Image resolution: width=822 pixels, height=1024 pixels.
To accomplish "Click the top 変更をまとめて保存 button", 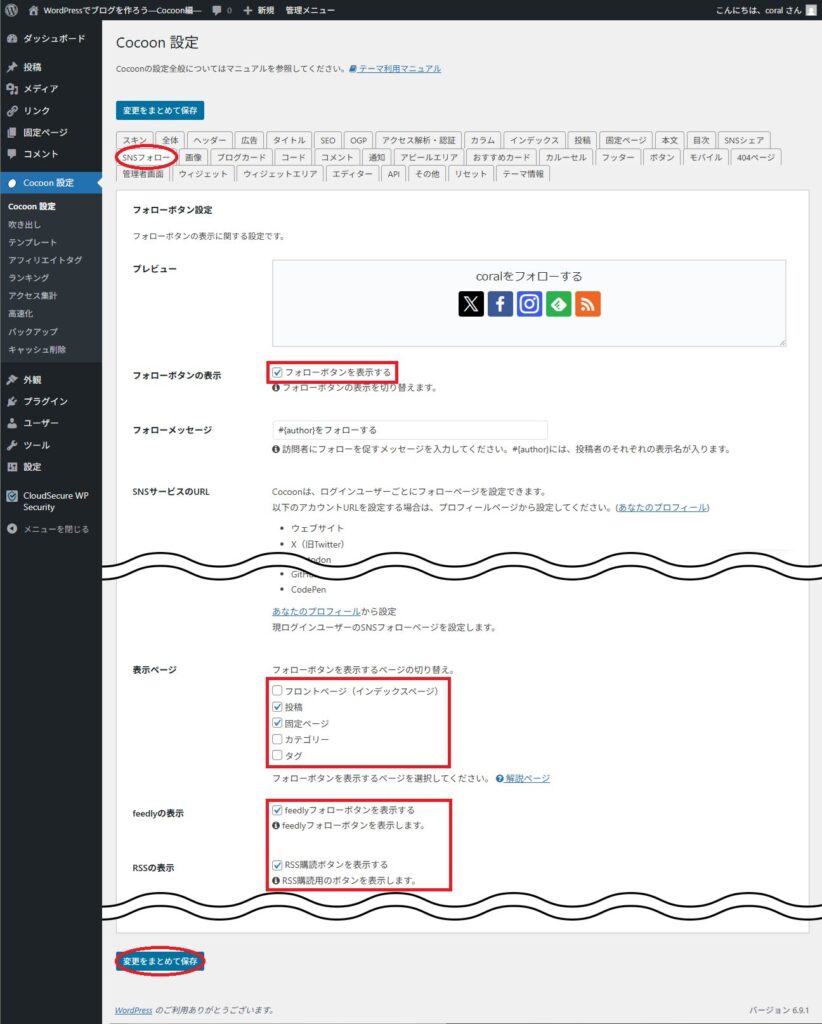I will [160, 111].
